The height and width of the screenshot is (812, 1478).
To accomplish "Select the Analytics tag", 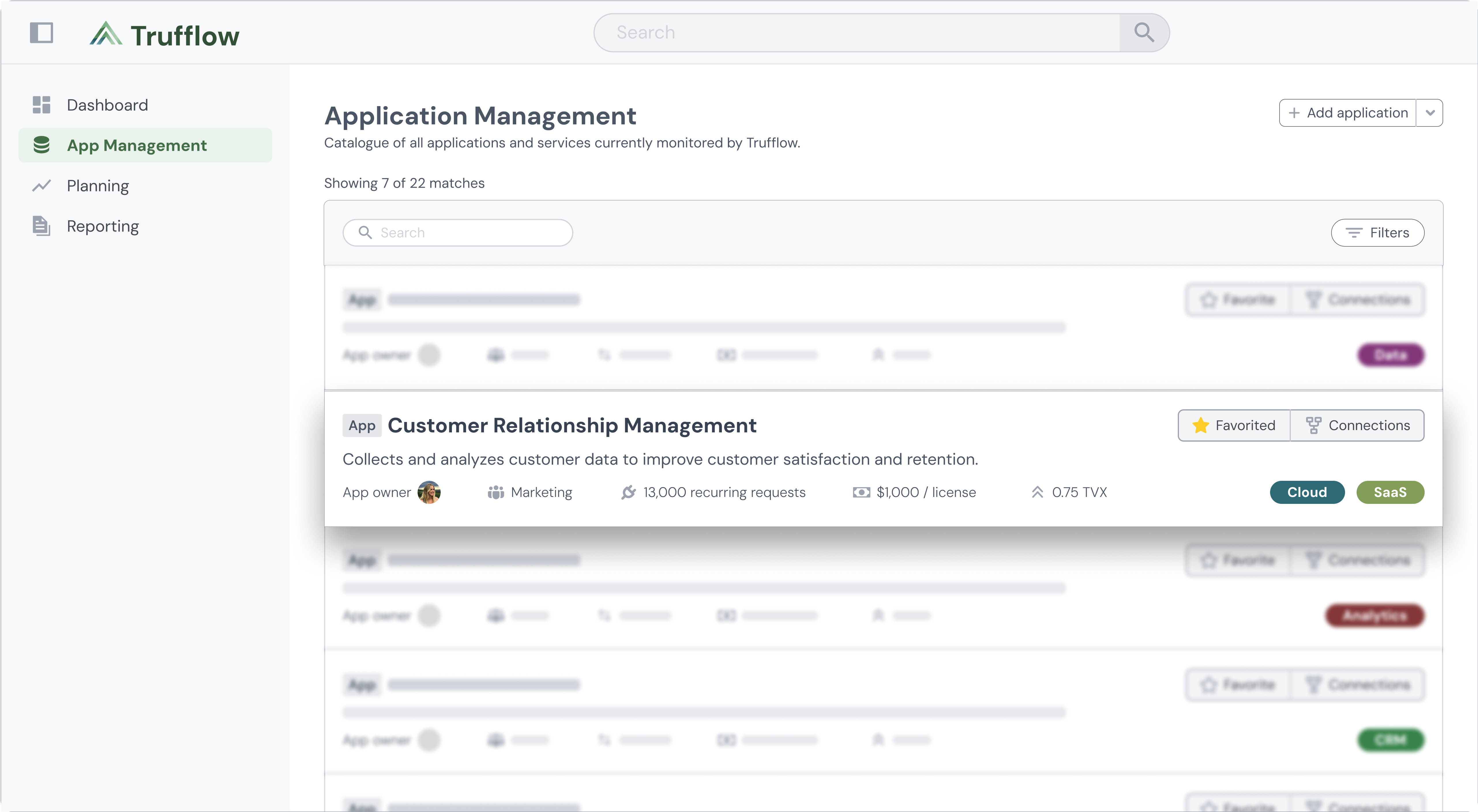I will 1375,615.
